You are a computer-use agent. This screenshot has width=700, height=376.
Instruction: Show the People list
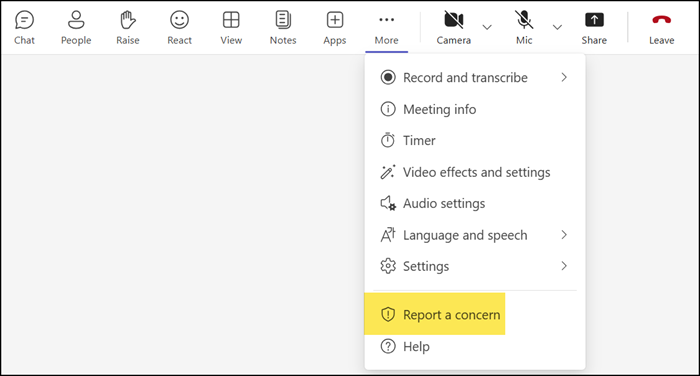[x=76, y=28]
